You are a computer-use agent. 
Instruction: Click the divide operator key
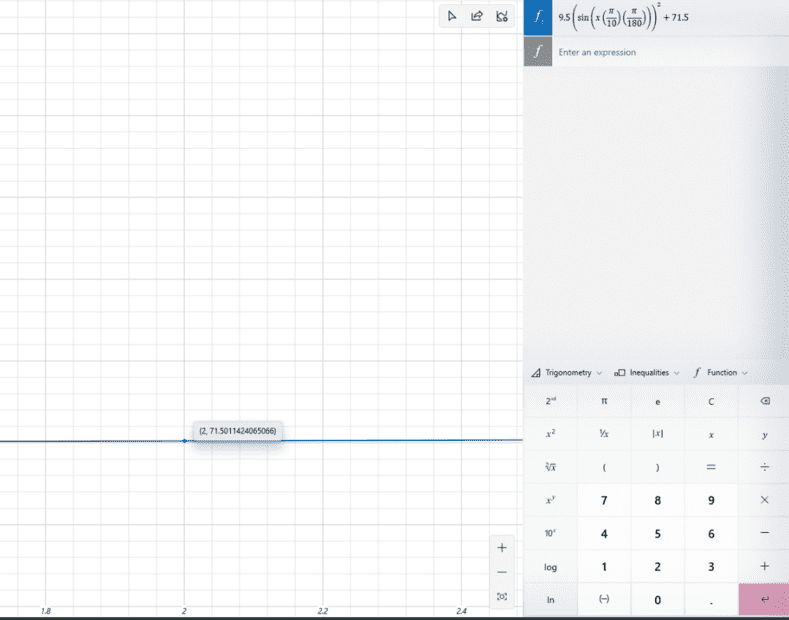pyautogui.click(x=764, y=468)
